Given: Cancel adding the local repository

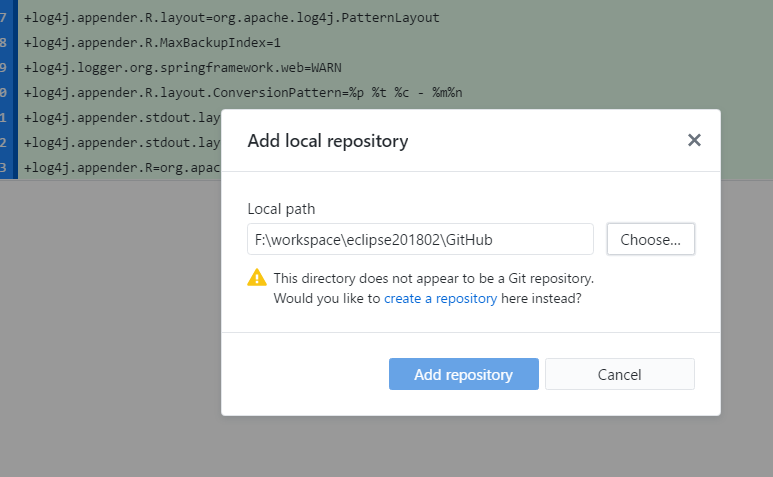Looking at the screenshot, I should click(620, 374).
